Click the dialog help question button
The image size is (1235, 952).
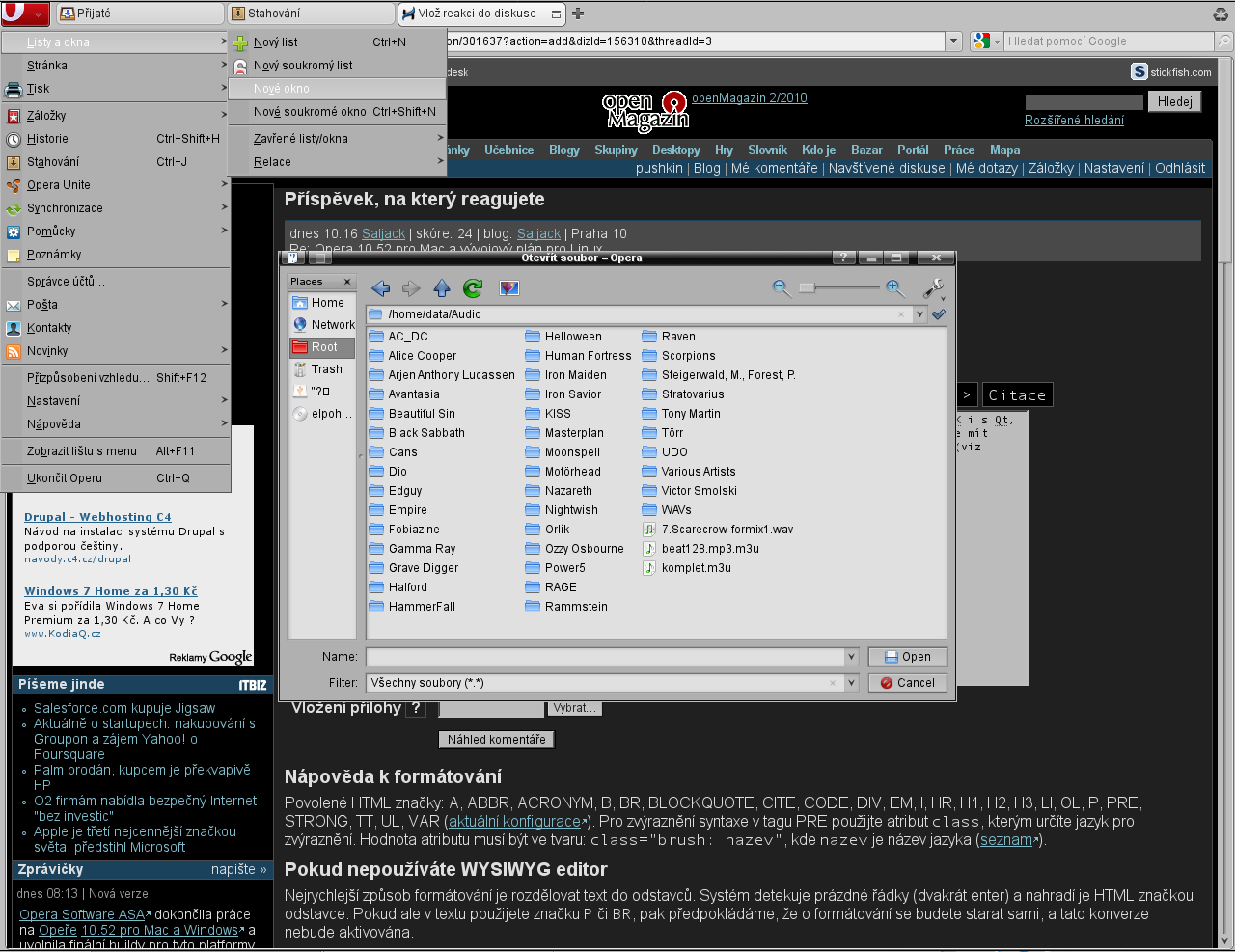843,258
